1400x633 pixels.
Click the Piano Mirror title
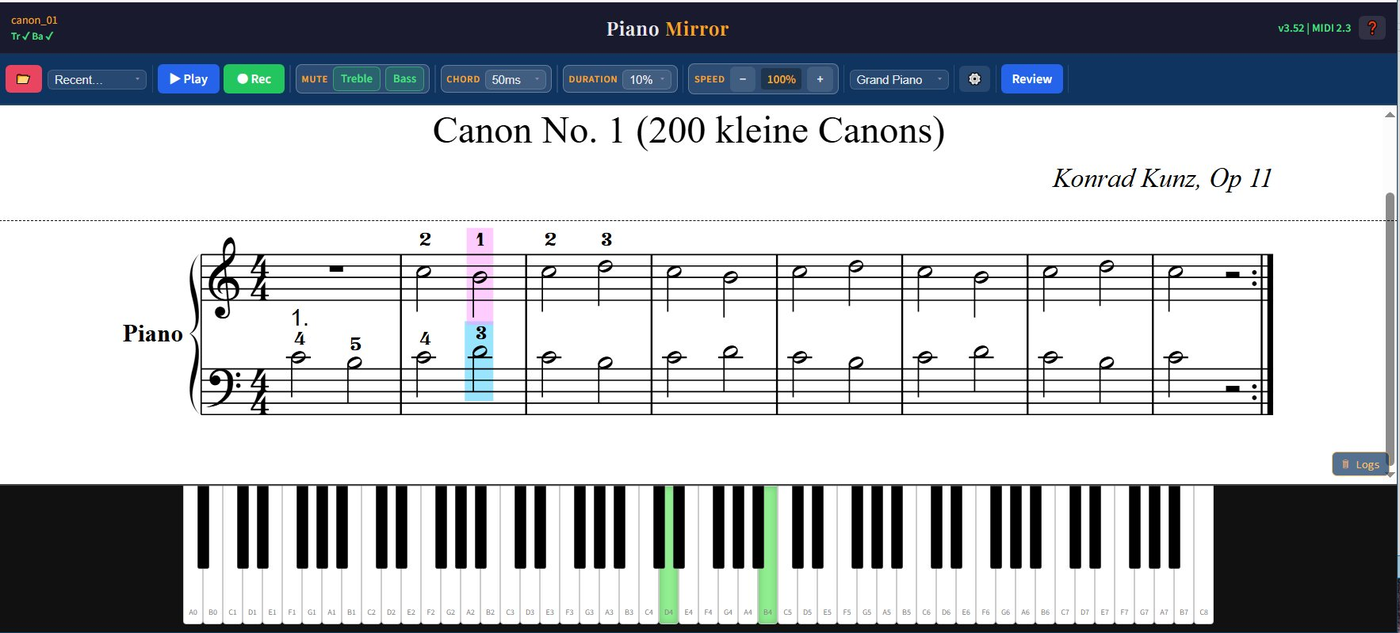point(667,29)
